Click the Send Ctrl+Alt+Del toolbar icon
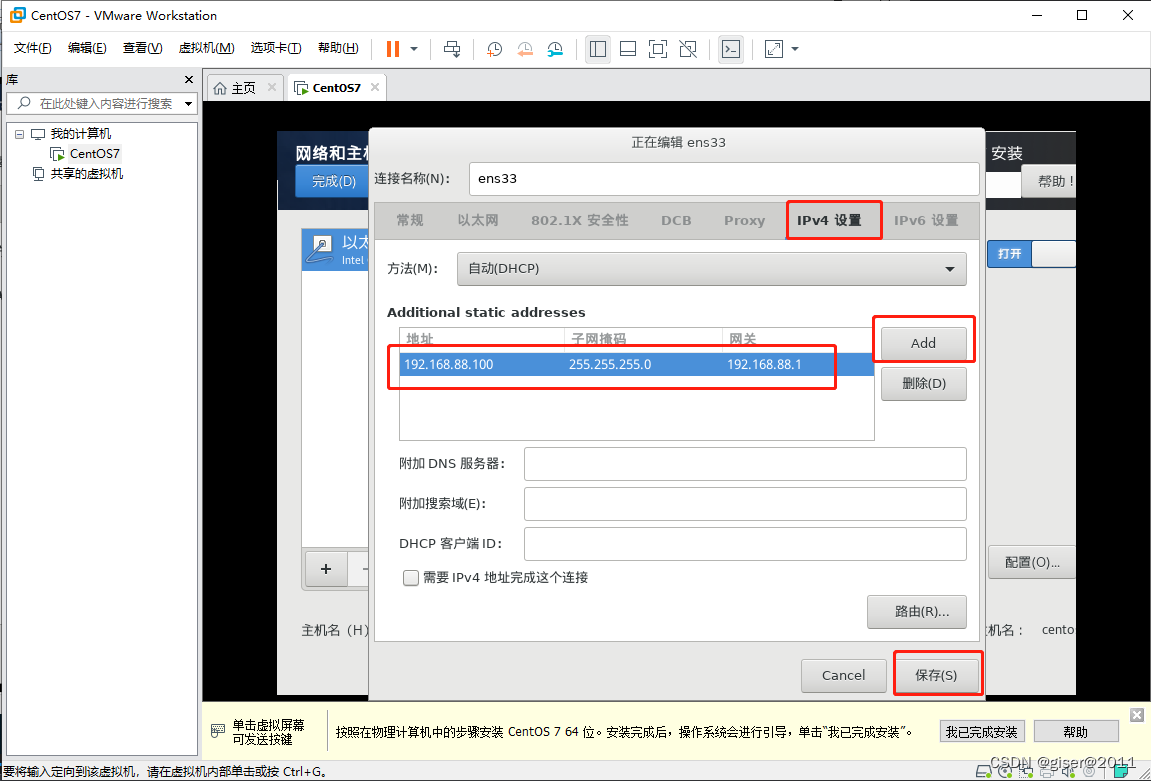 tap(452, 49)
